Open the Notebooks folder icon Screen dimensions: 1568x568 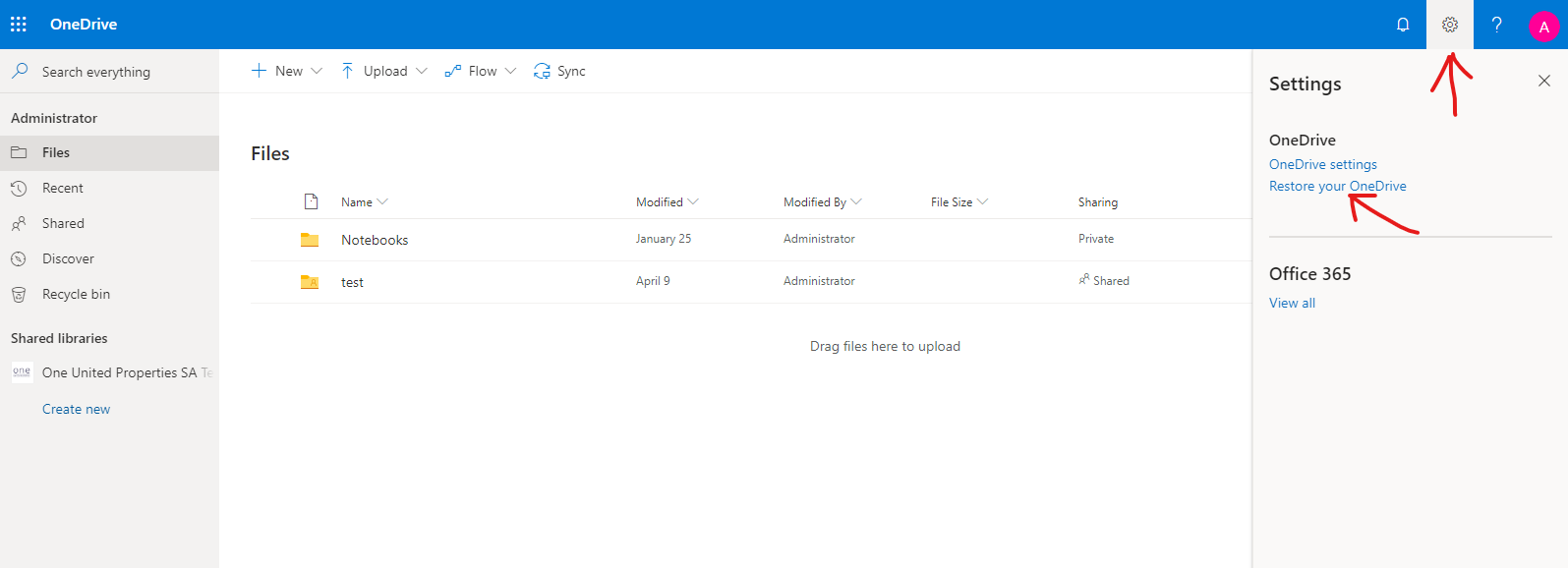coord(310,240)
